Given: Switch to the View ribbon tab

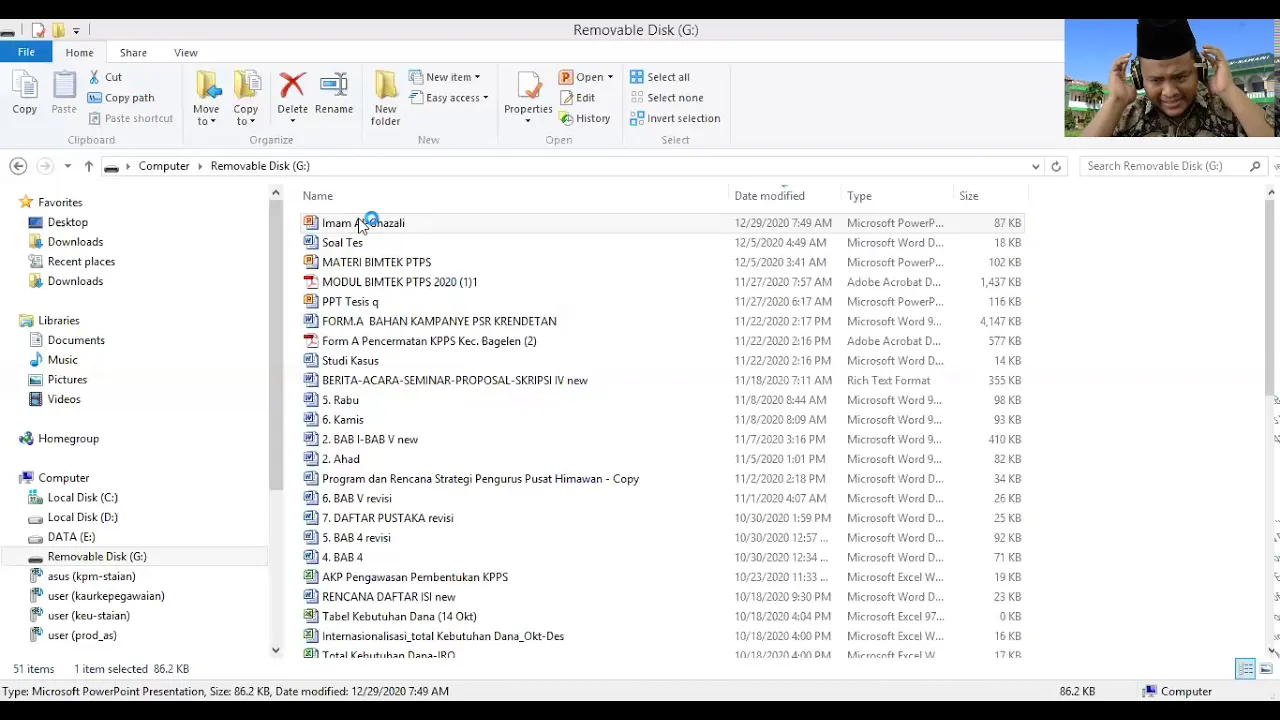Looking at the screenshot, I should (x=186, y=53).
